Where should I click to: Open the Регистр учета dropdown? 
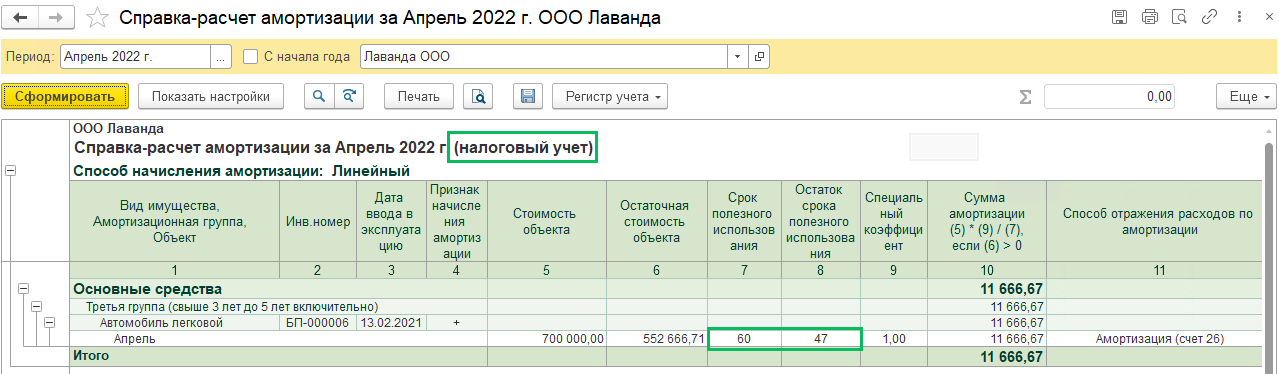(x=610, y=97)
